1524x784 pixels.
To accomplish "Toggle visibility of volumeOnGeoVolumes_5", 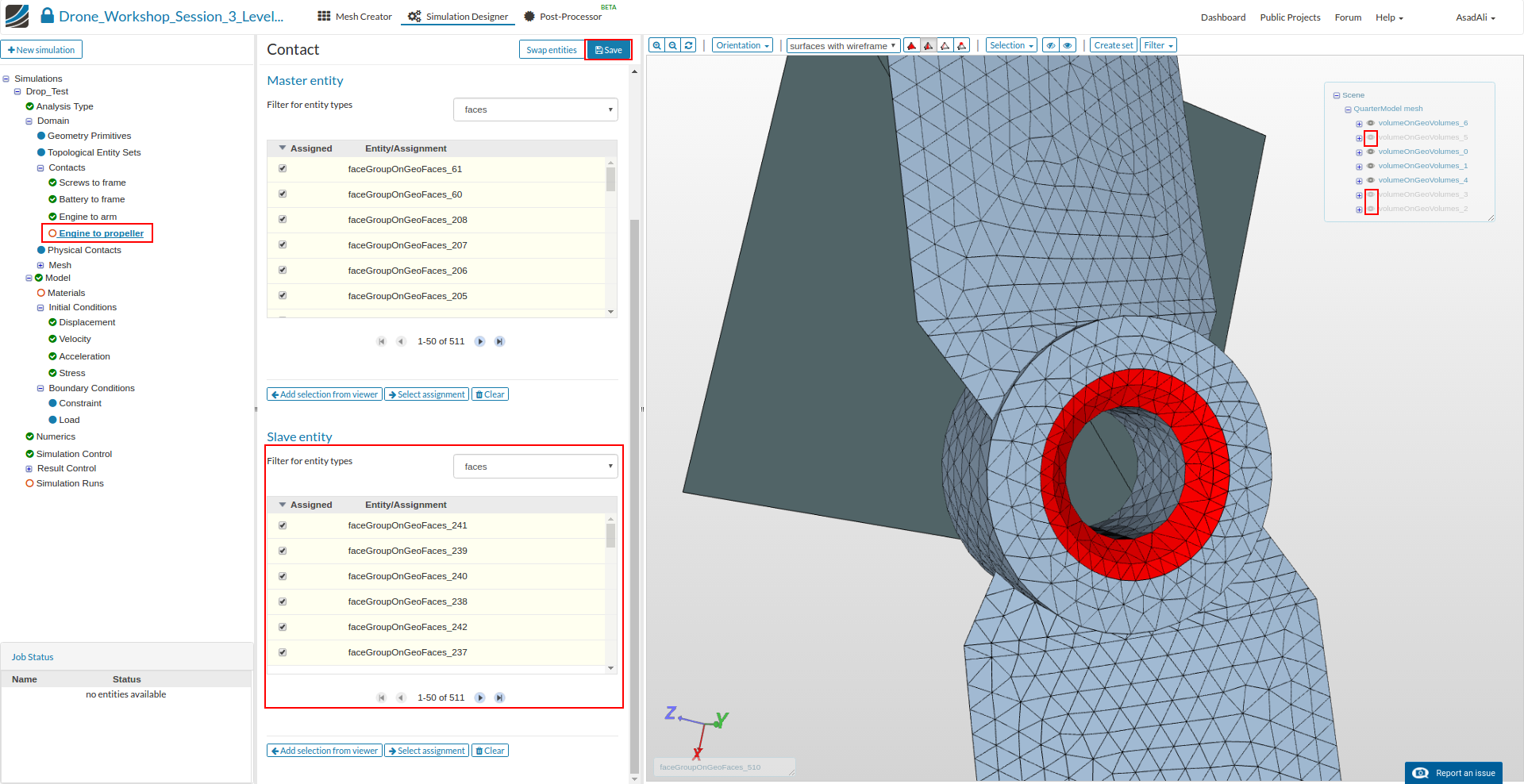I will pos(1371,137).
